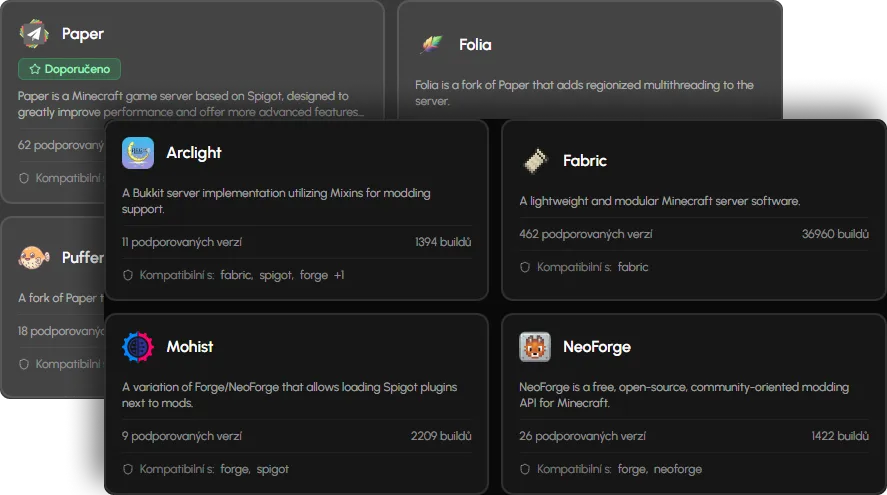Click the Folia card title

(x=475, y=45)
